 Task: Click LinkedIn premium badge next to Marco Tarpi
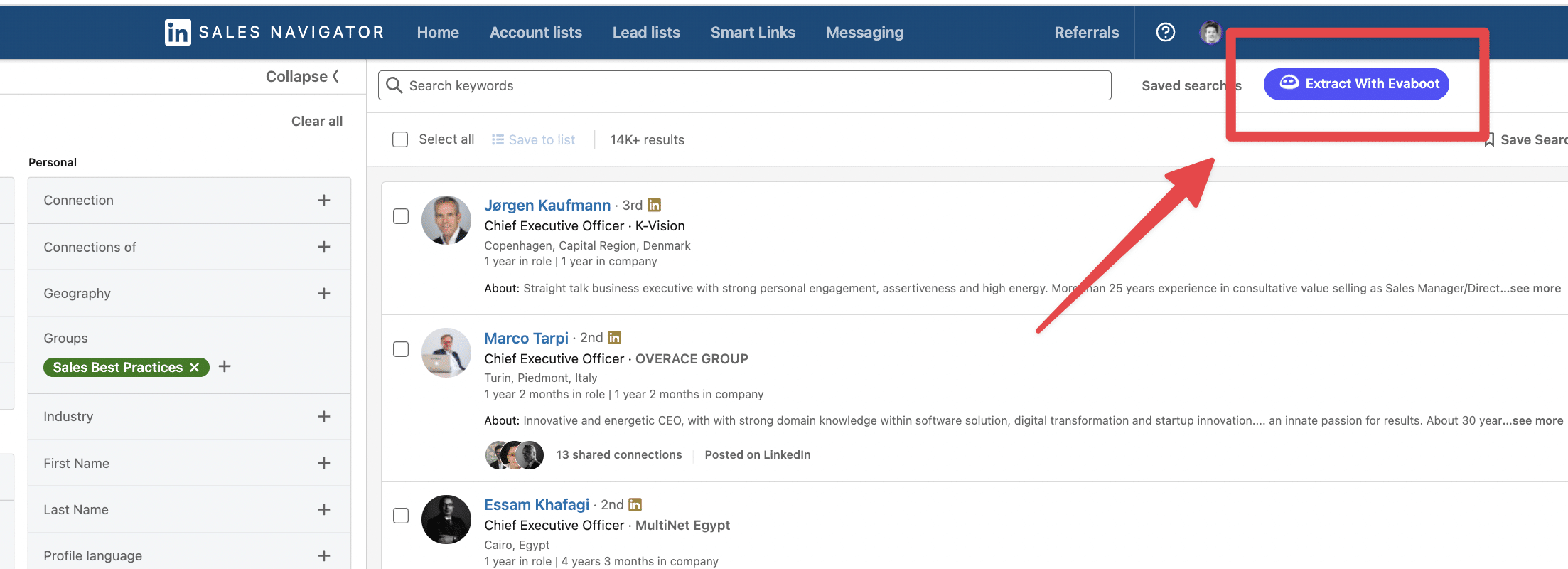(x=615, y=337)
